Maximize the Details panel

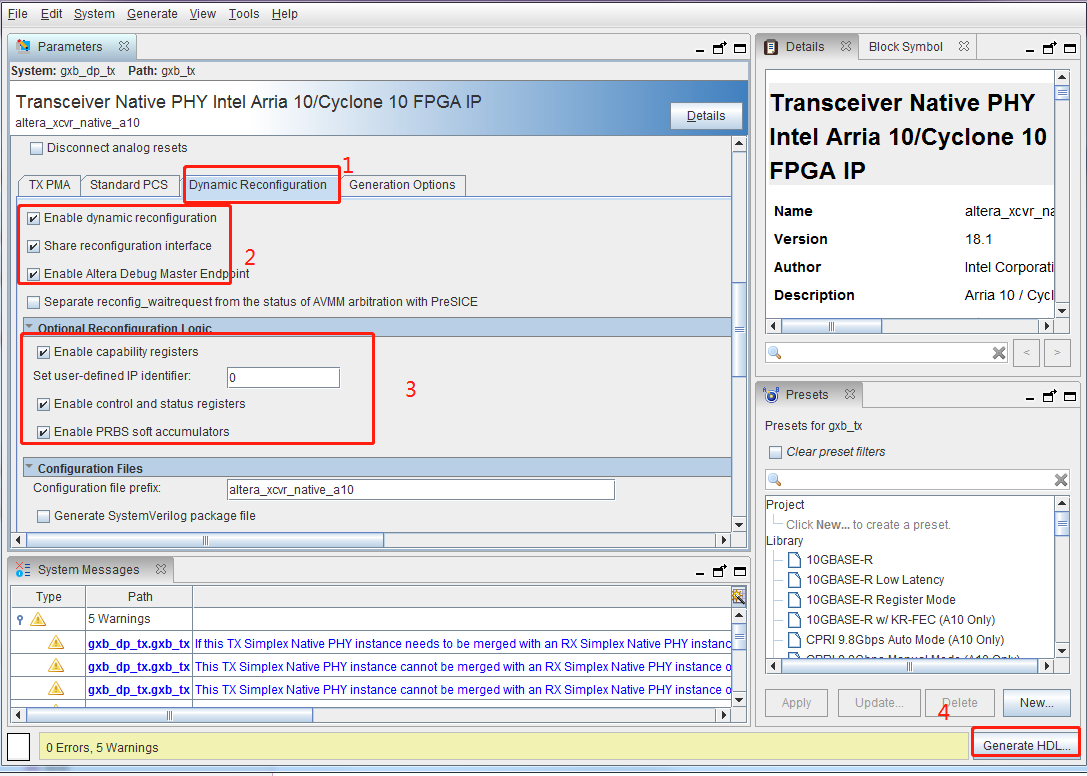tap(1070, 49)
